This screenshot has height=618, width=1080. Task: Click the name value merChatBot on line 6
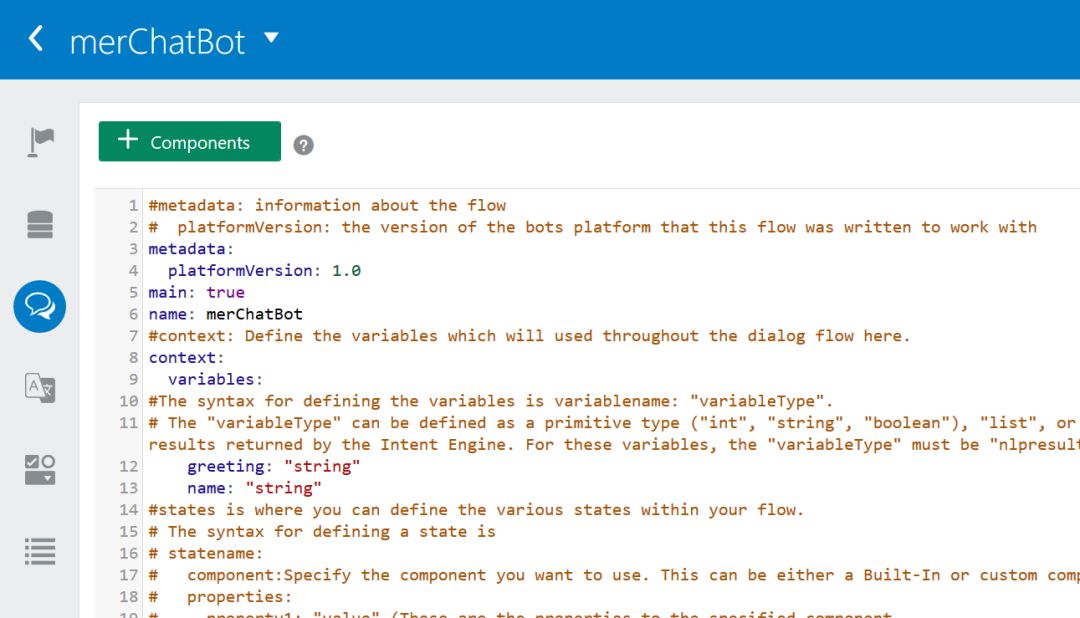pyautogui.click(x=254, y=314)
